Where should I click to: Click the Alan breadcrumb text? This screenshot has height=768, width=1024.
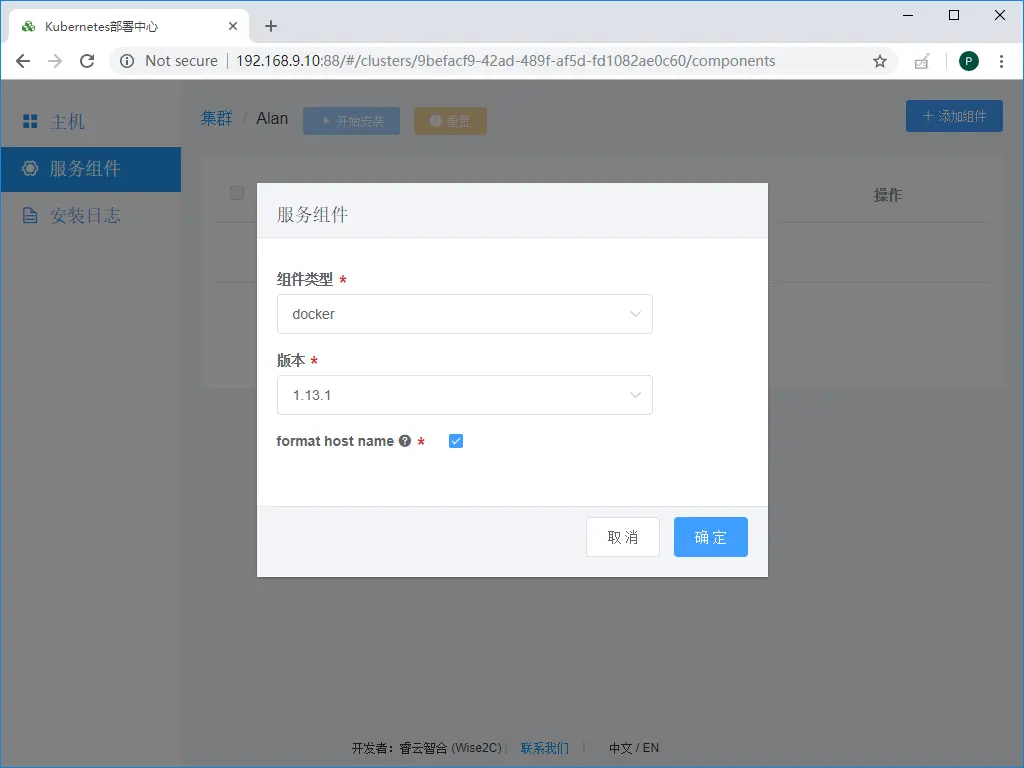272,118
